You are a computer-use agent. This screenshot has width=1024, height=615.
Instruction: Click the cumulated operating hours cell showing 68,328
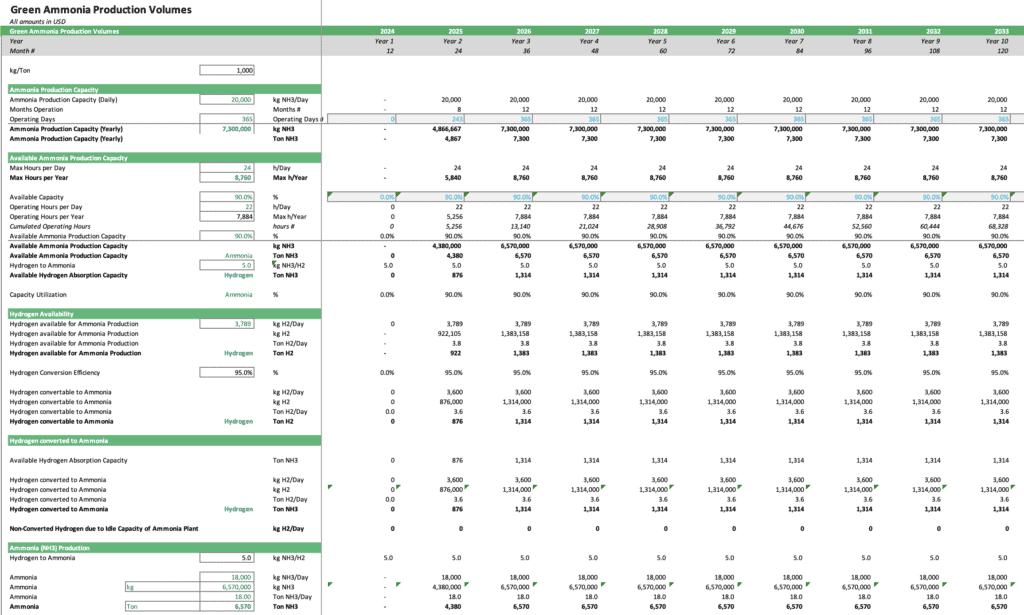(x=997, y=227)
